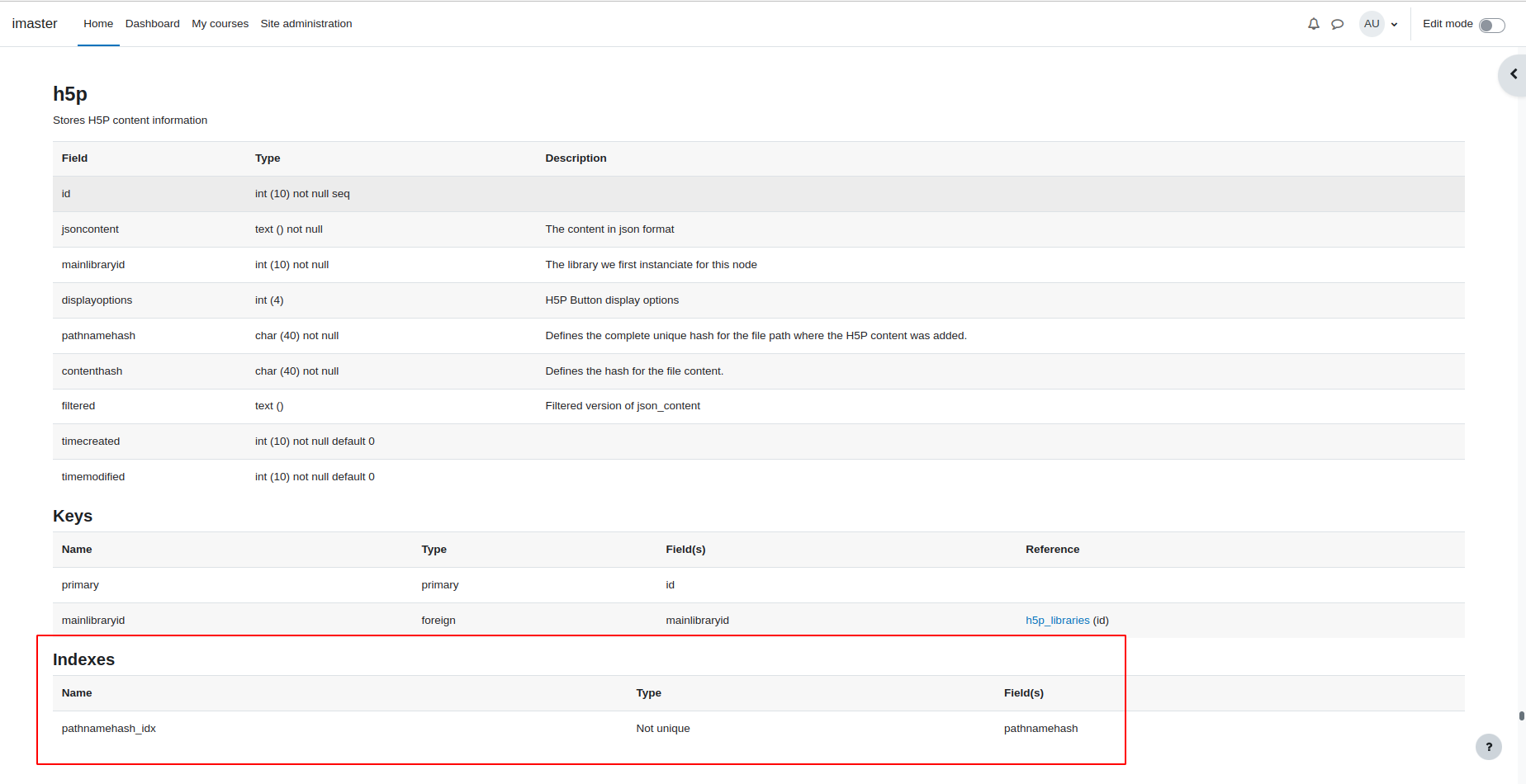Select the 'timemodified' field cell
The height and width of the screenshot is (784, 1526).
93,477
